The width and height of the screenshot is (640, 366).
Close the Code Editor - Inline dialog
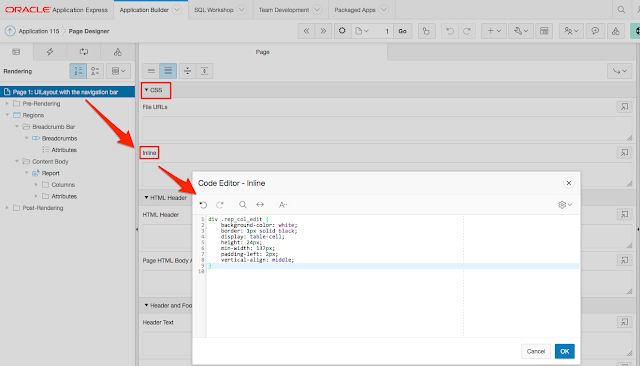[x=569, y=183]
